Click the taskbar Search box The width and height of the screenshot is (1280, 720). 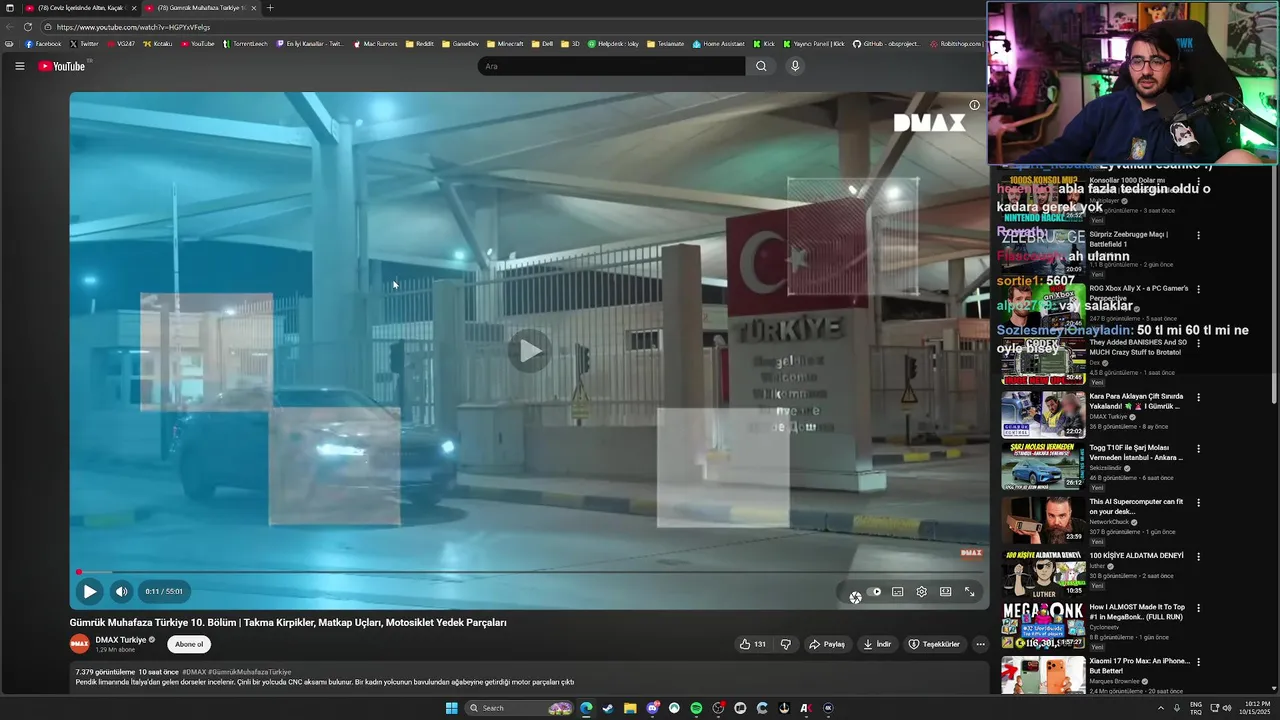click(519, 708)
